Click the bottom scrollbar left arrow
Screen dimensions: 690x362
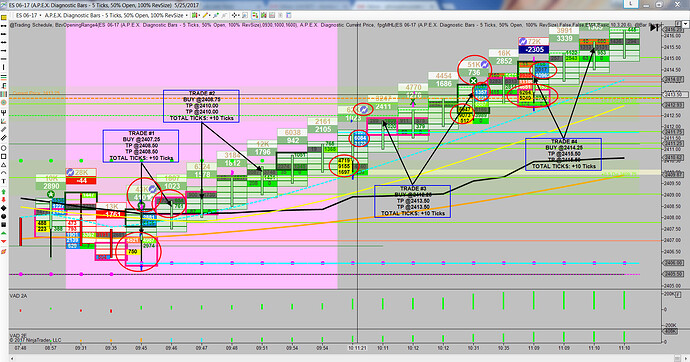tap(12, 358)
